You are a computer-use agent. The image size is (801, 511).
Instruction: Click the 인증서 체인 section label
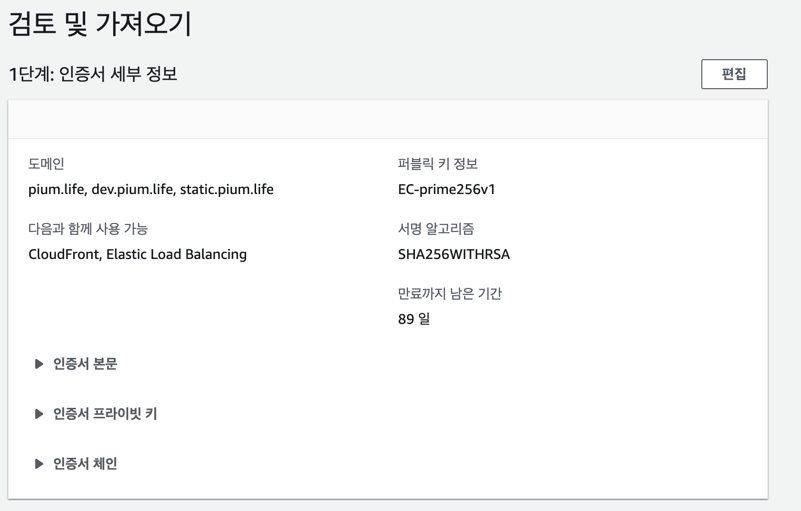(85, 463)
